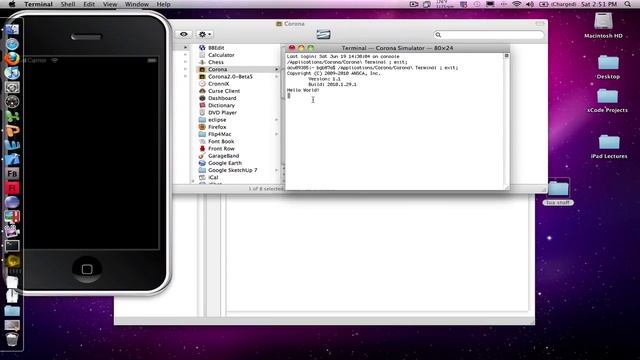The height and width of the screenshot is (360, 640).
Task: Select GarageBand in the Finder list
Action: (223, 156)
